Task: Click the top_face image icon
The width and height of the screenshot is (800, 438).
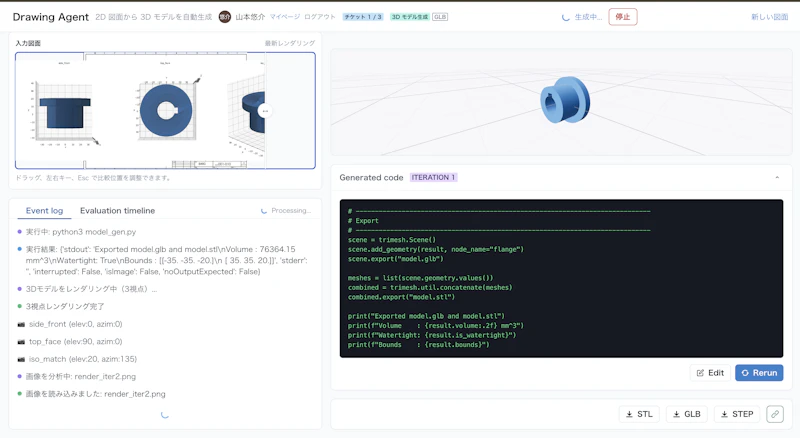Action: point(21,342)
